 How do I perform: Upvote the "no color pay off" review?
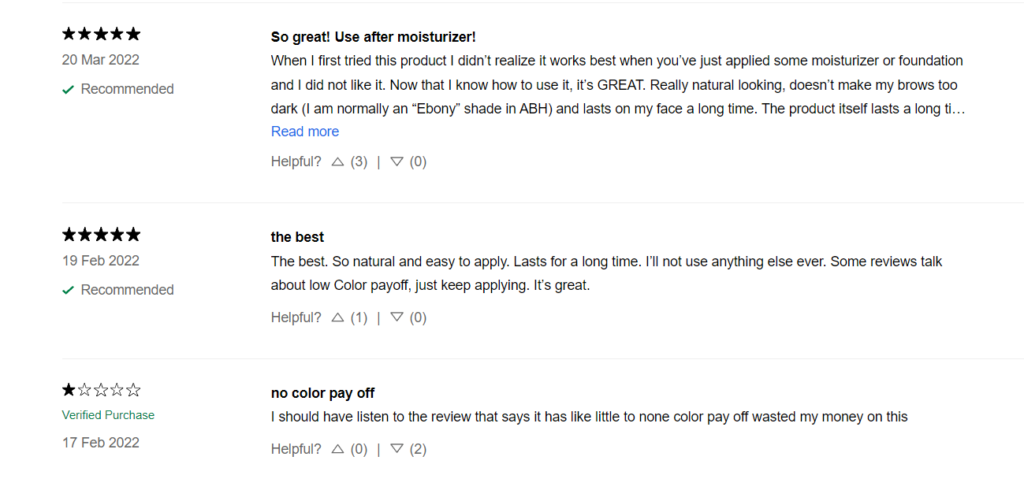pyautogui.click(x=338, y=449)
